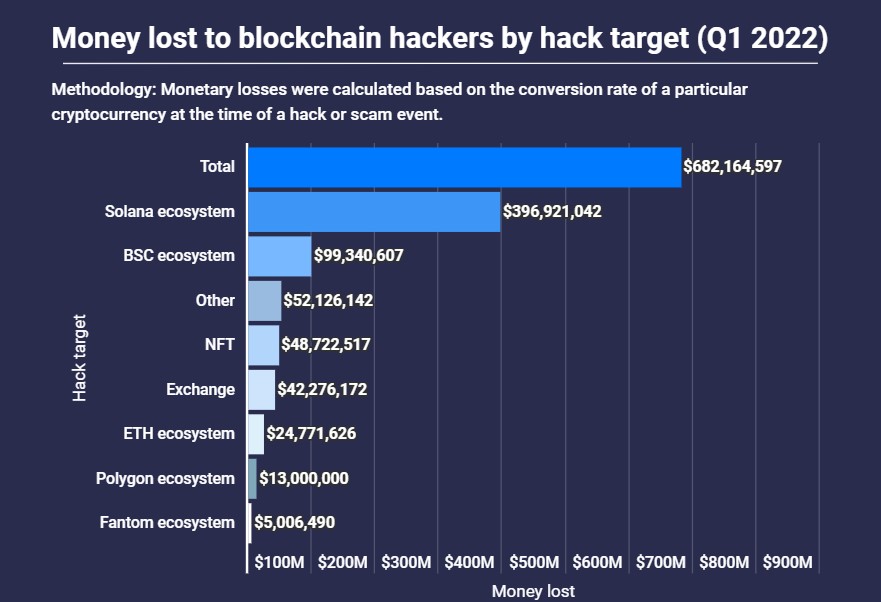The image size is (881, 602).
Task: Click the Total bar in the chart
Action: (x=465, y=167)
